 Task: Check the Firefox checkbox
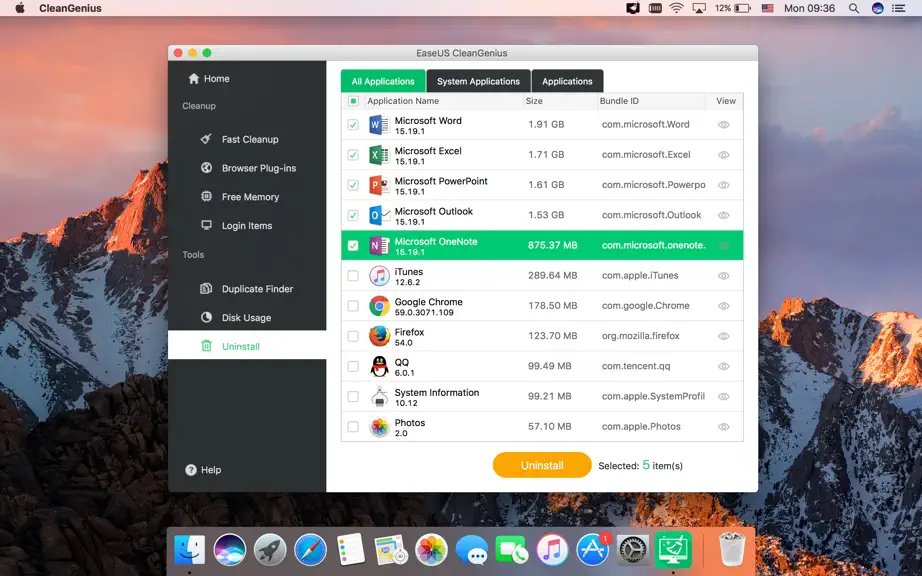353,336
